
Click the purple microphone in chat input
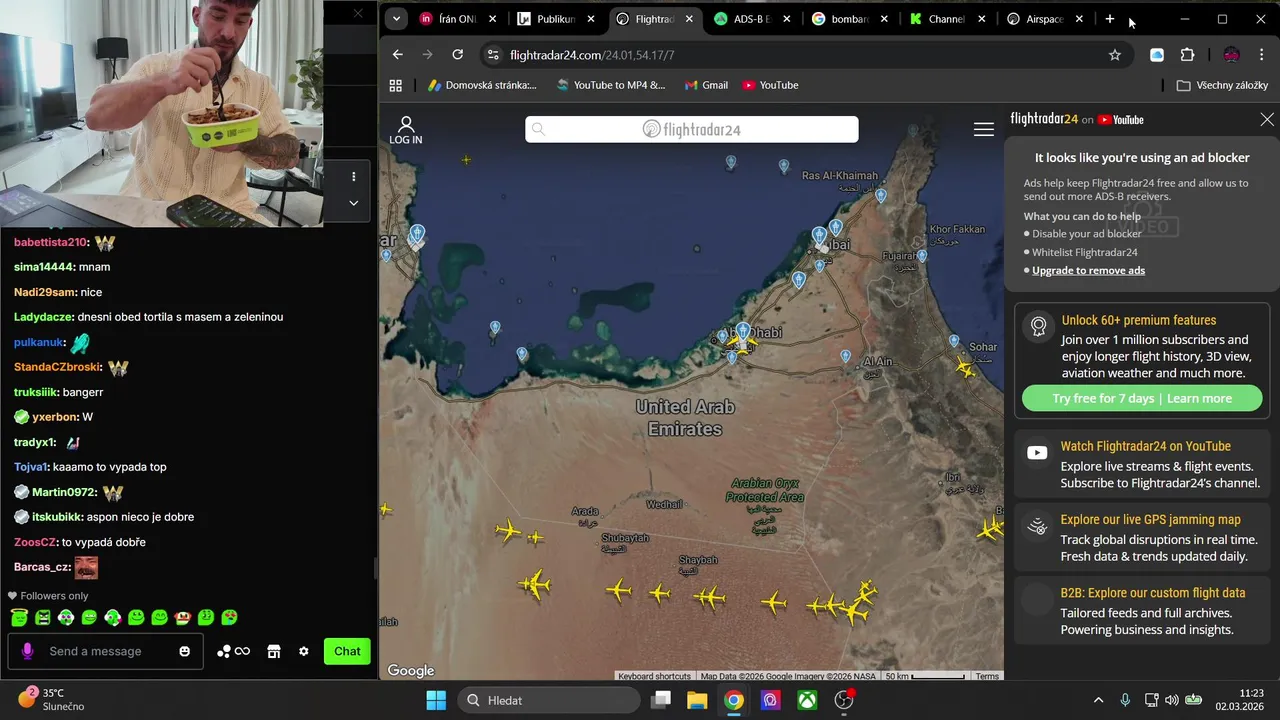coord(27,651)
